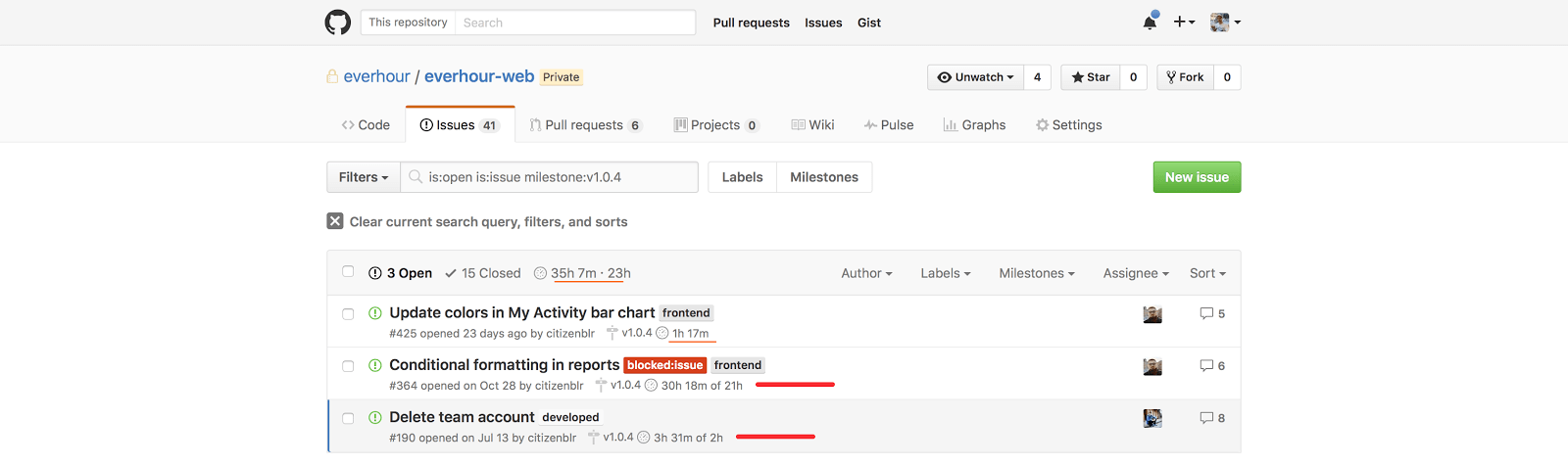The image size is (1568, 466).
Task: Open comments on Delete team account issue
Action: pyautogui.click(x=1212, y=418)
